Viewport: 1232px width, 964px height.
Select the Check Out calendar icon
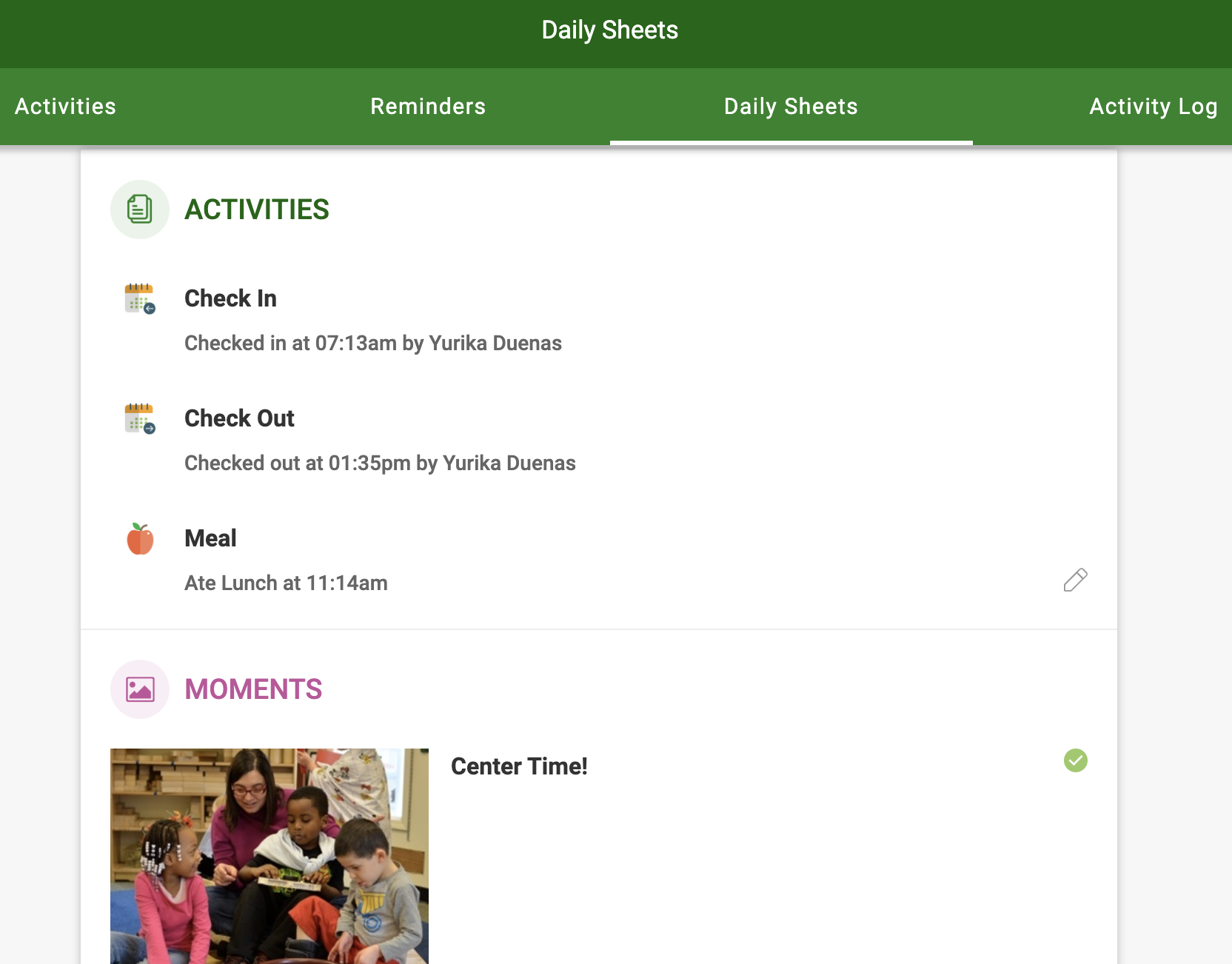[139, 419]
